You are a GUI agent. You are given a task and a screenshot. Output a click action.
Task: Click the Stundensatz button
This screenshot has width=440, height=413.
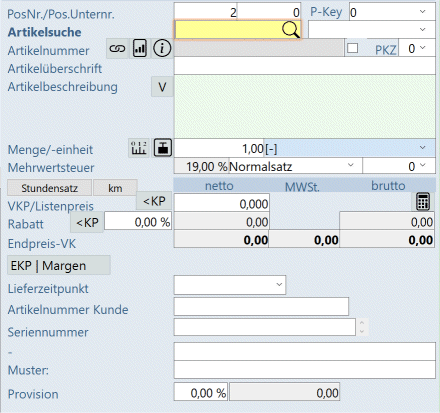click(49, 188)
